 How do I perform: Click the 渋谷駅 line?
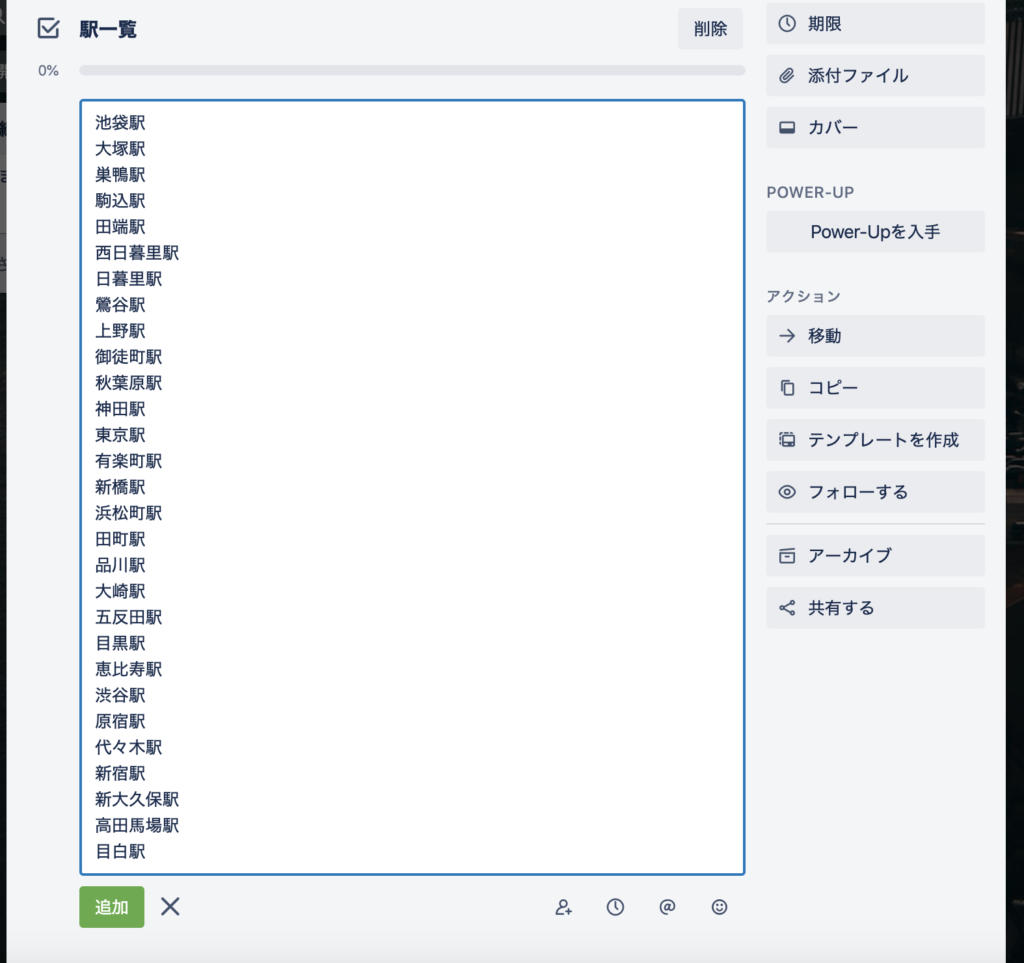click(120, 696)
